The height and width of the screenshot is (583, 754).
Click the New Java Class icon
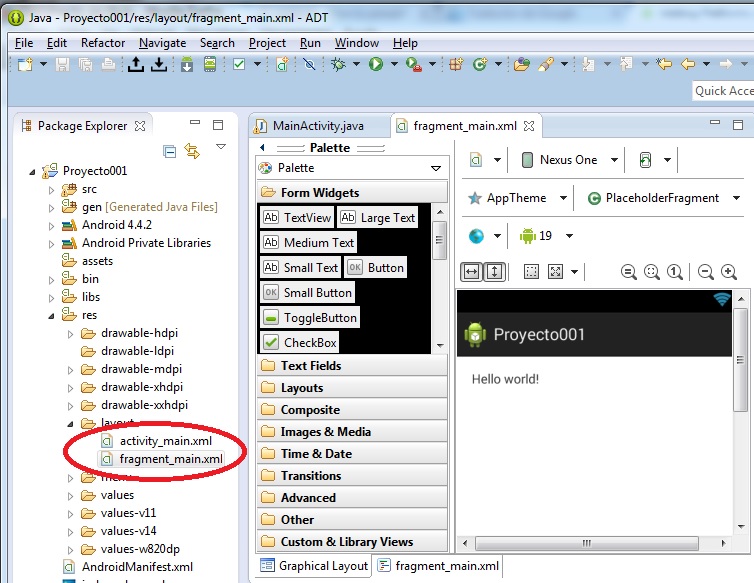click(480, 64)
